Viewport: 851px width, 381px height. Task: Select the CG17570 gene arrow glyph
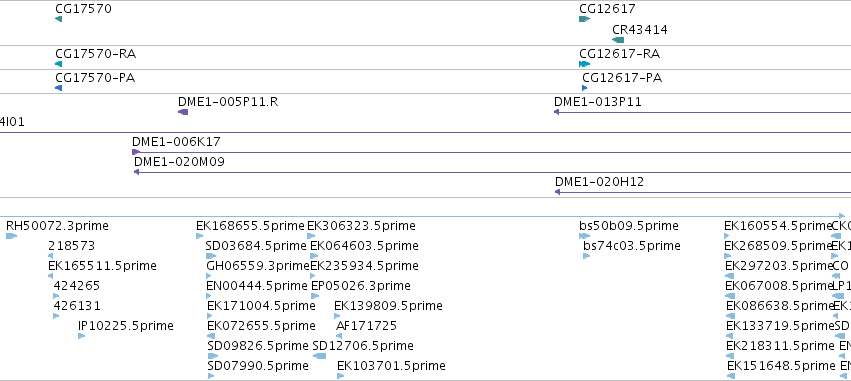click(x=59, y=19)
